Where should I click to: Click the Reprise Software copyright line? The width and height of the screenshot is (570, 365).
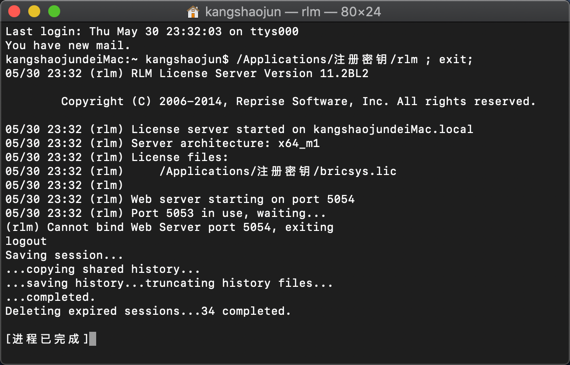point(298,101)
